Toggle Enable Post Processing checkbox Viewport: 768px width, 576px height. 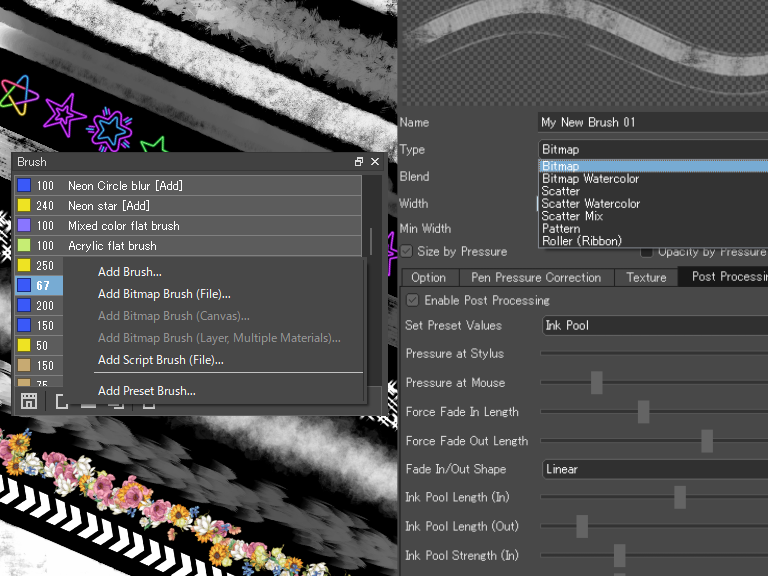[412, 300]
